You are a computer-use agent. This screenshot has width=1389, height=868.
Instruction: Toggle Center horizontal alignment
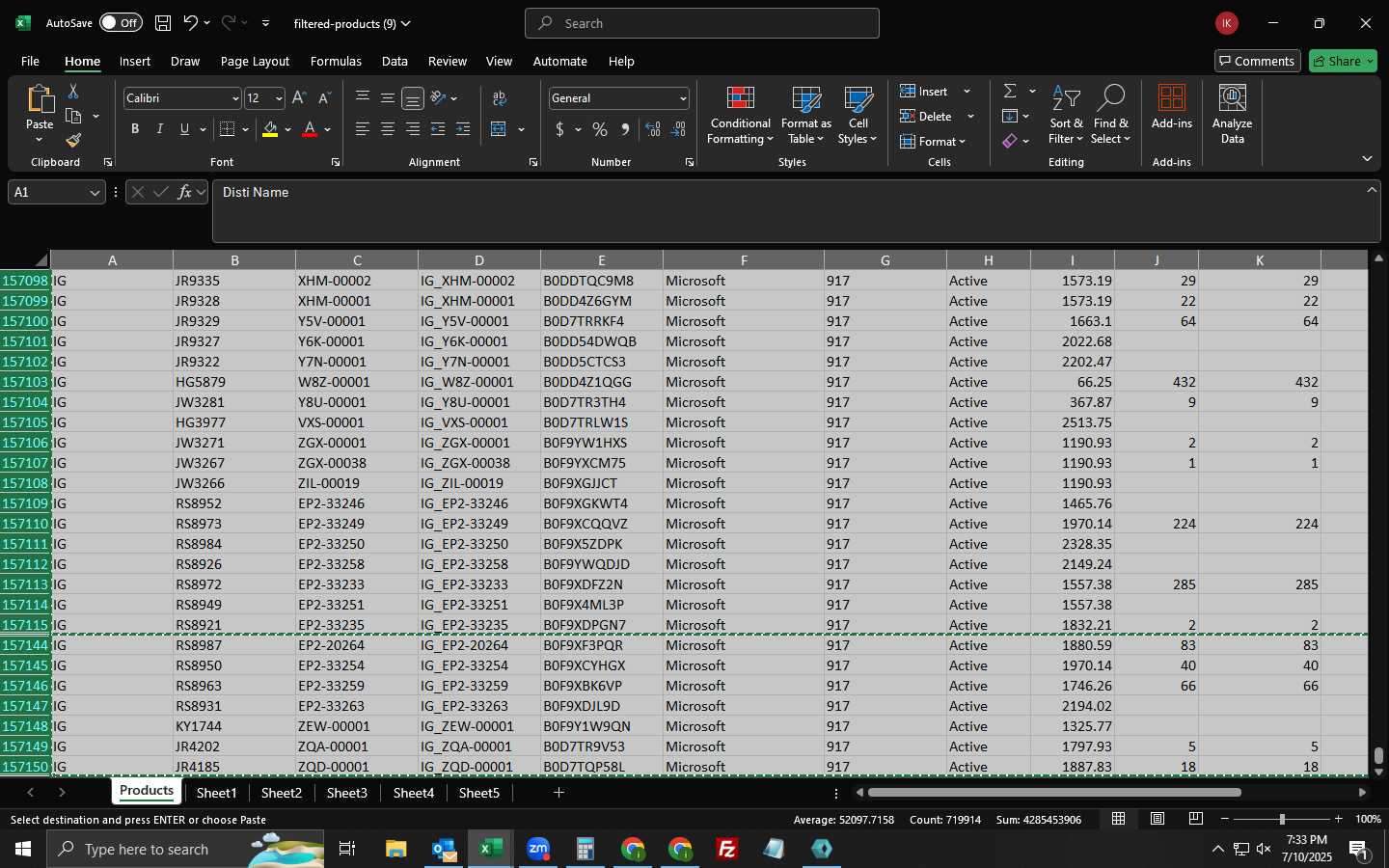click(x=388, y=129)
